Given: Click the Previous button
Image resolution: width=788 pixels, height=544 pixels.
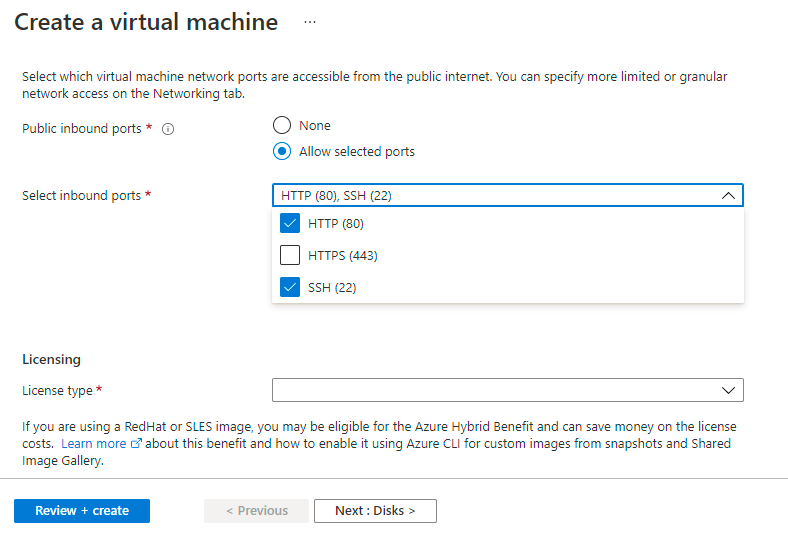Looking at the screenshot, I should pyautogui.click(x=257, y=511).
